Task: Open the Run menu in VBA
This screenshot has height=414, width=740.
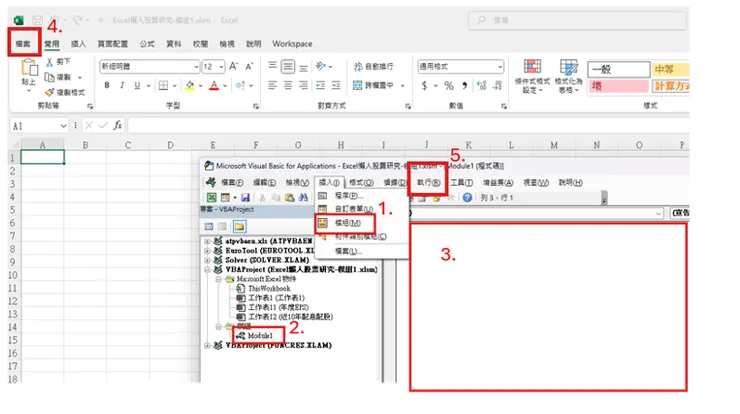Action: click(x=428, y=182)
